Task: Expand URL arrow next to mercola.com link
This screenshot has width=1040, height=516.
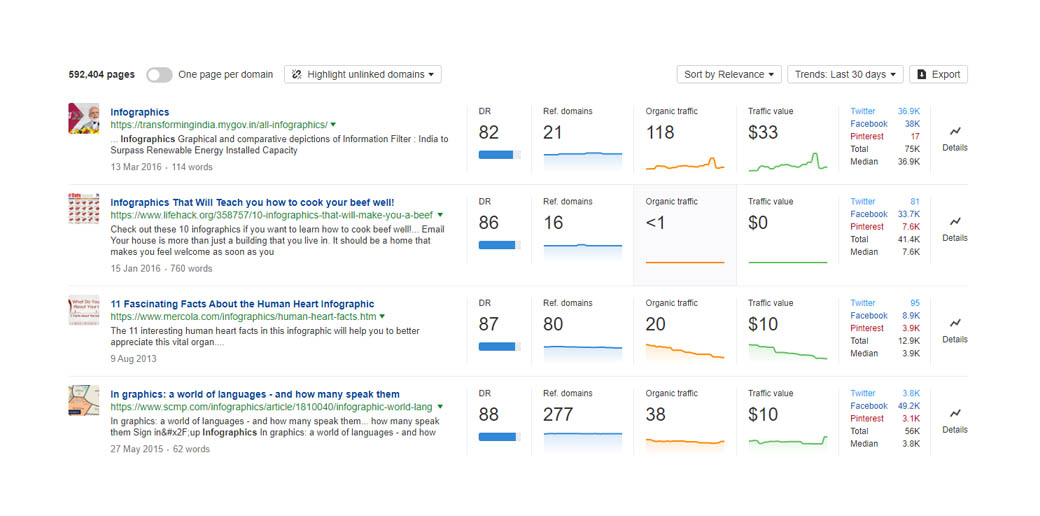Action: point(382,317)
